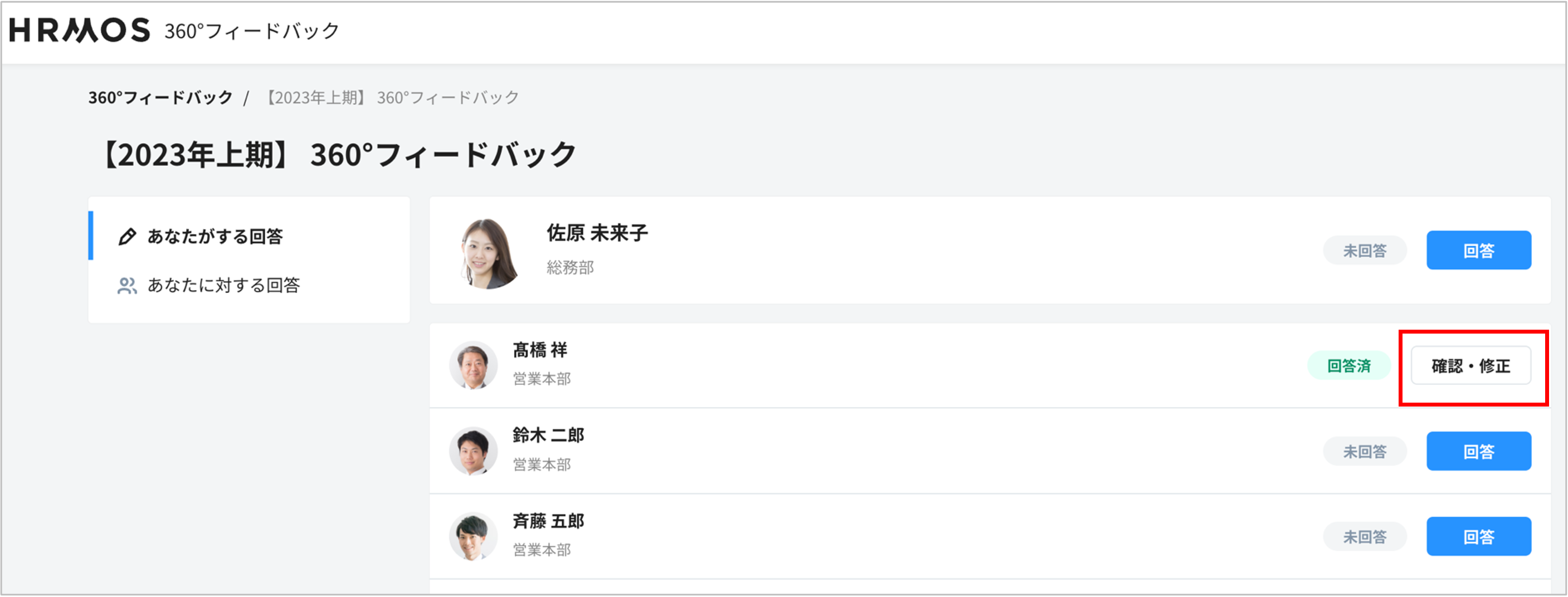Click the 回答済 status badge
Viewport: 1568px width, 597px height.
tap(1348, 366)
